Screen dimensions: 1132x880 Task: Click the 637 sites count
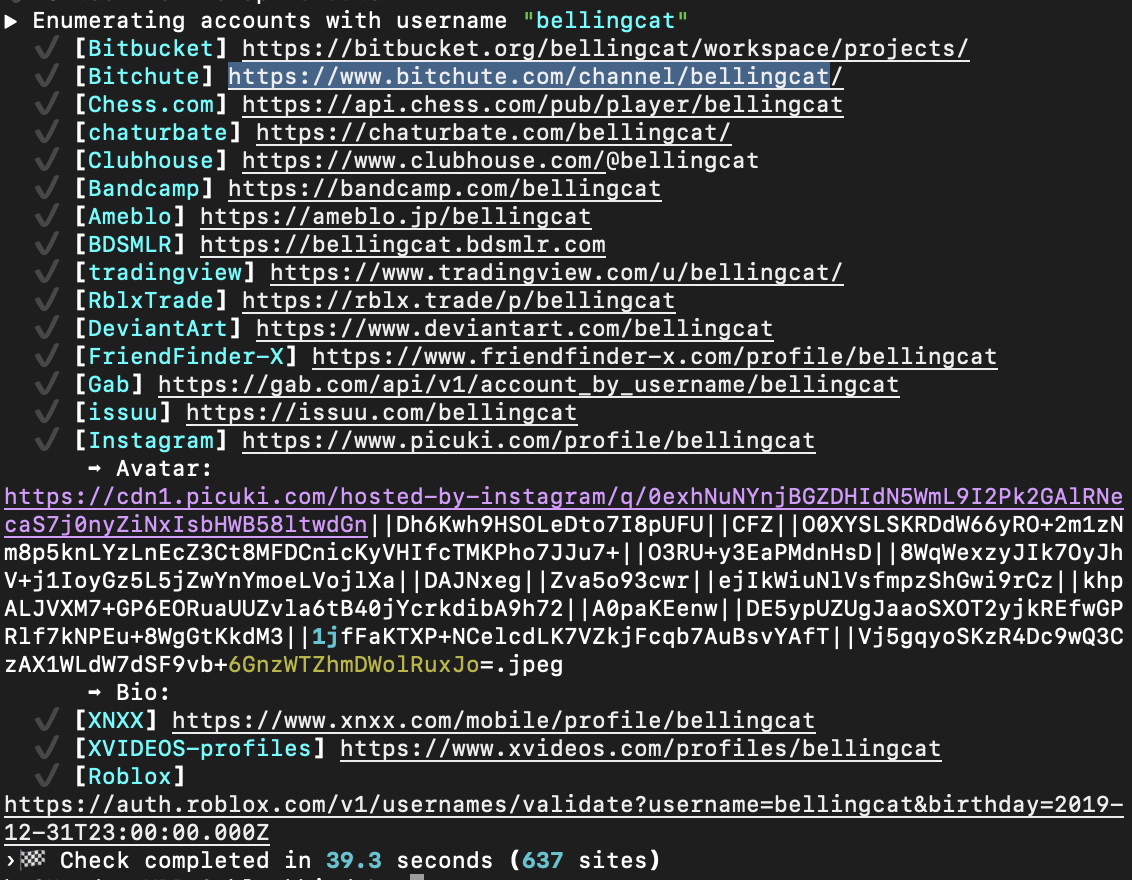542,861
